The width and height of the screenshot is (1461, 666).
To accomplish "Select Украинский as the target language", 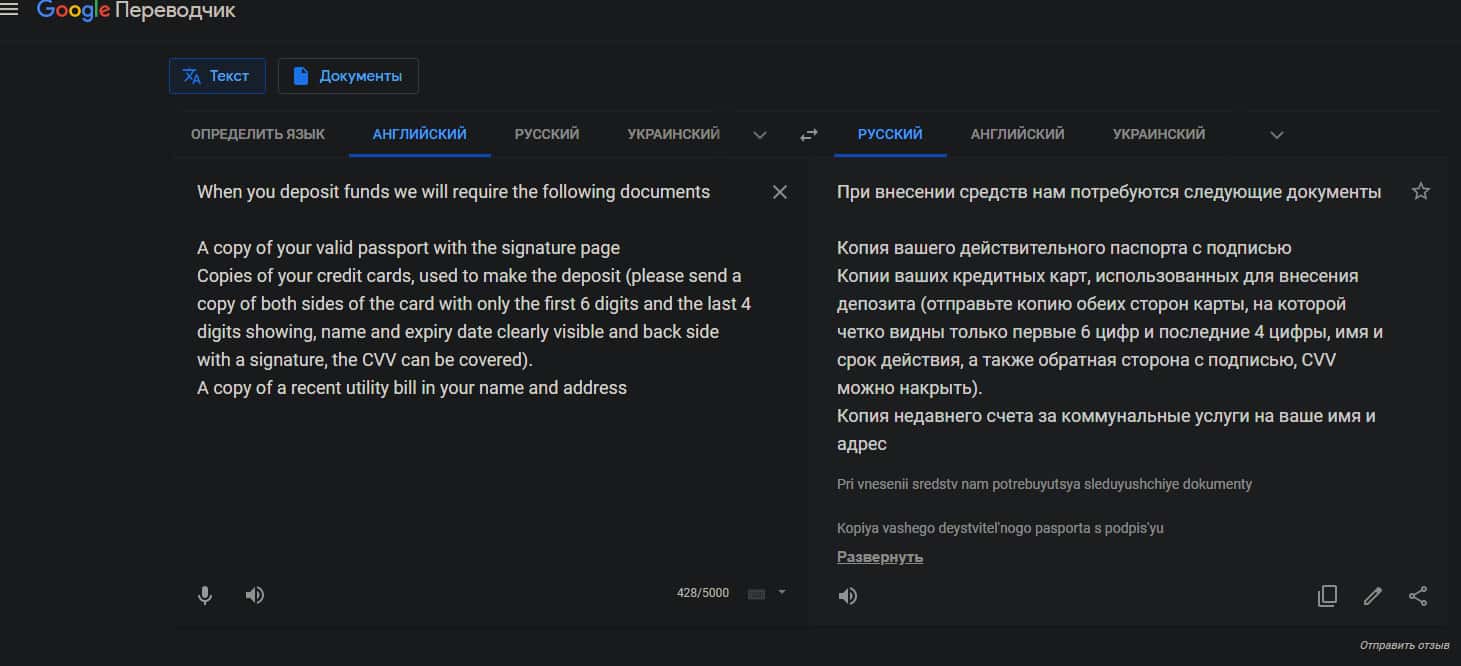I will click(x=1158, y=134).
